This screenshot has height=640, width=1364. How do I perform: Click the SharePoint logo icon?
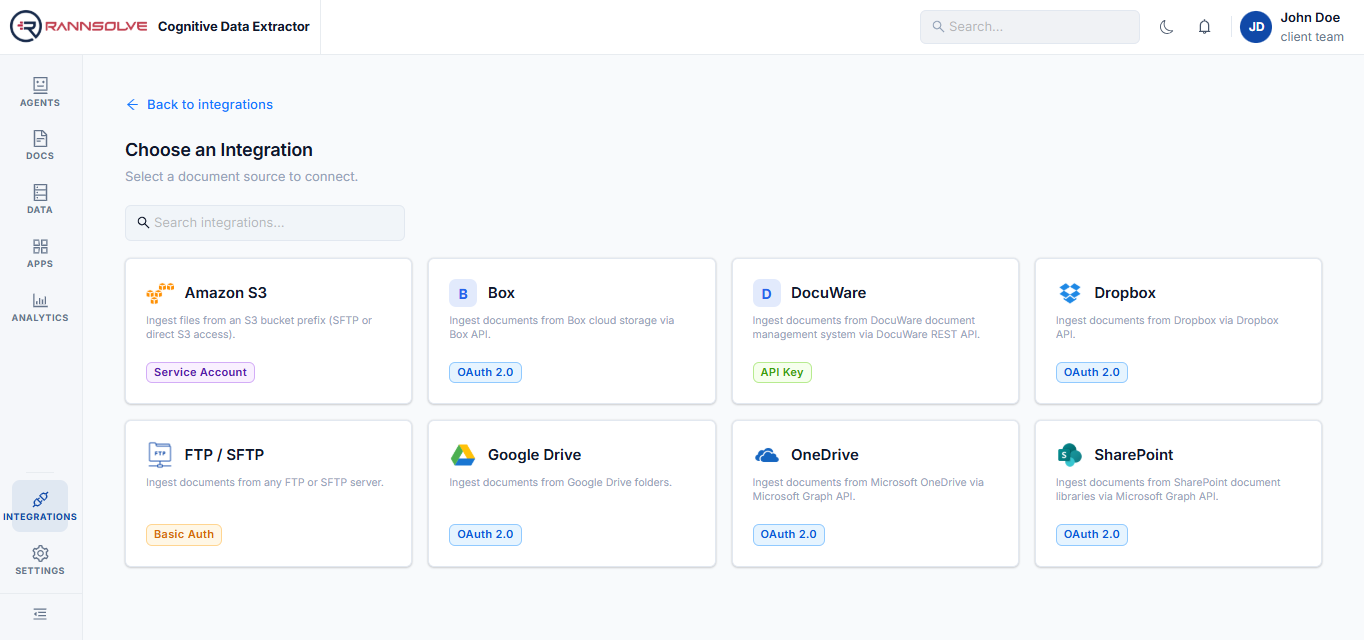[1070, 455]
